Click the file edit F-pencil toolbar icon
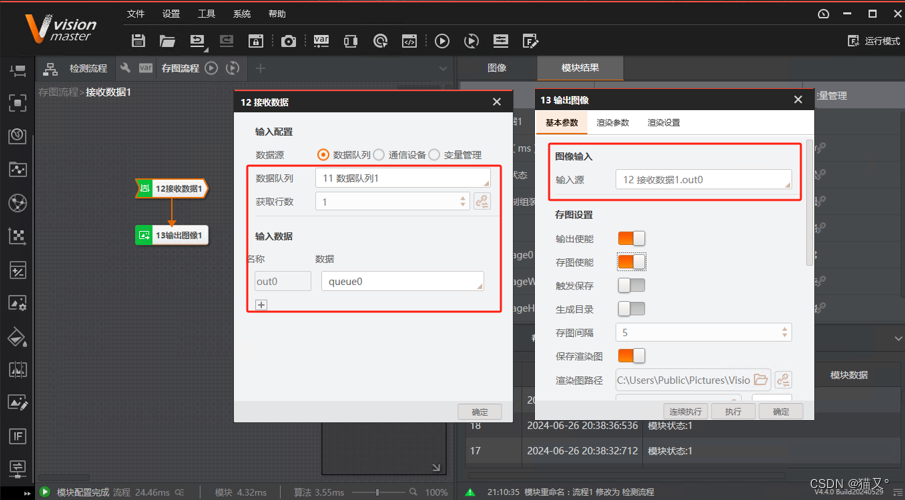The height and width of the screenshot is (500, 905). point(530,41)
